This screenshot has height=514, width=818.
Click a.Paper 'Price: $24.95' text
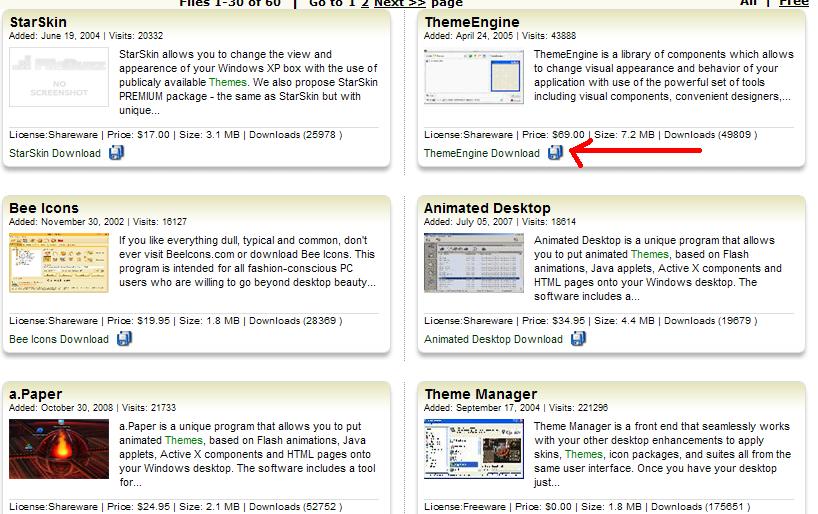click(138, 507)
